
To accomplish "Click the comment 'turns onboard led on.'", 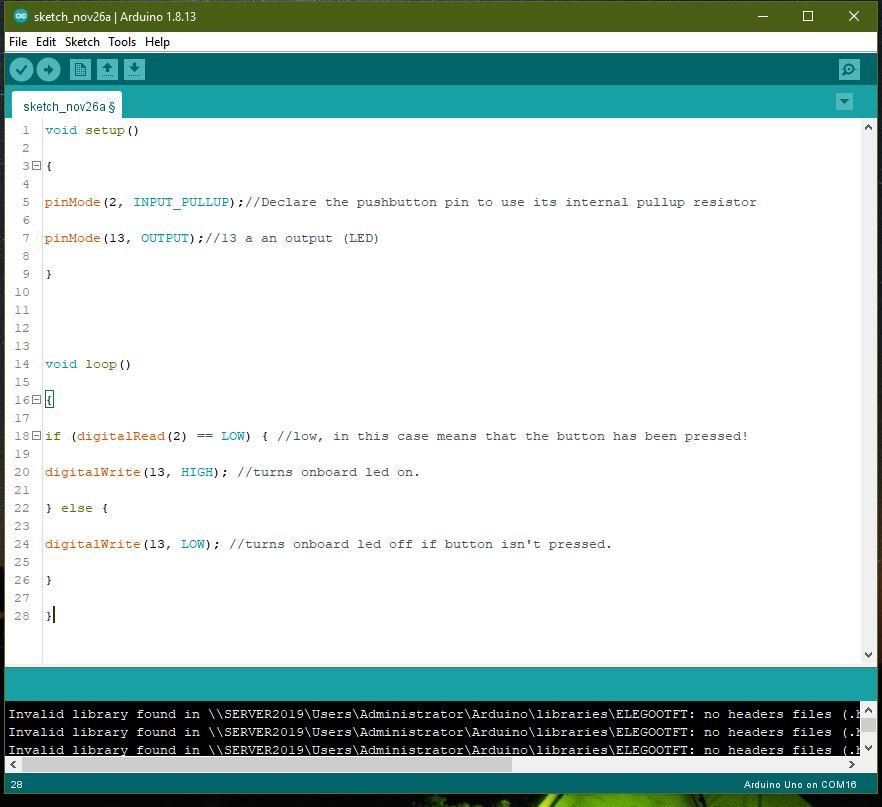I will pos(328,472).
